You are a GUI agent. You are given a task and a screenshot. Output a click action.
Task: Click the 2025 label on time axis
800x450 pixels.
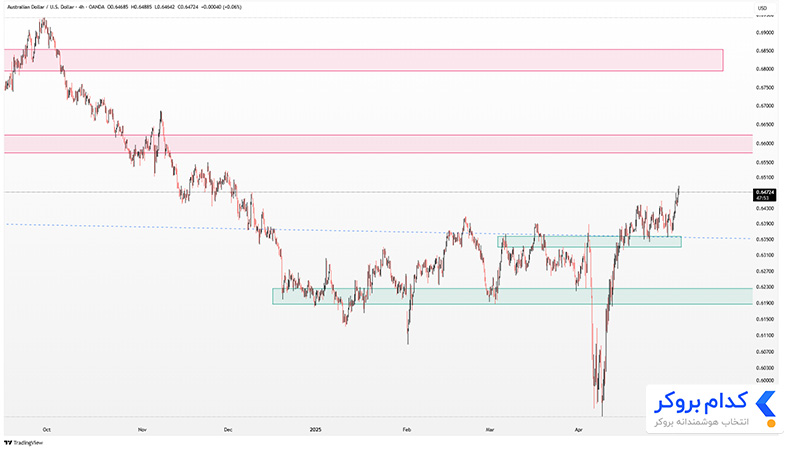coord(316,430)
